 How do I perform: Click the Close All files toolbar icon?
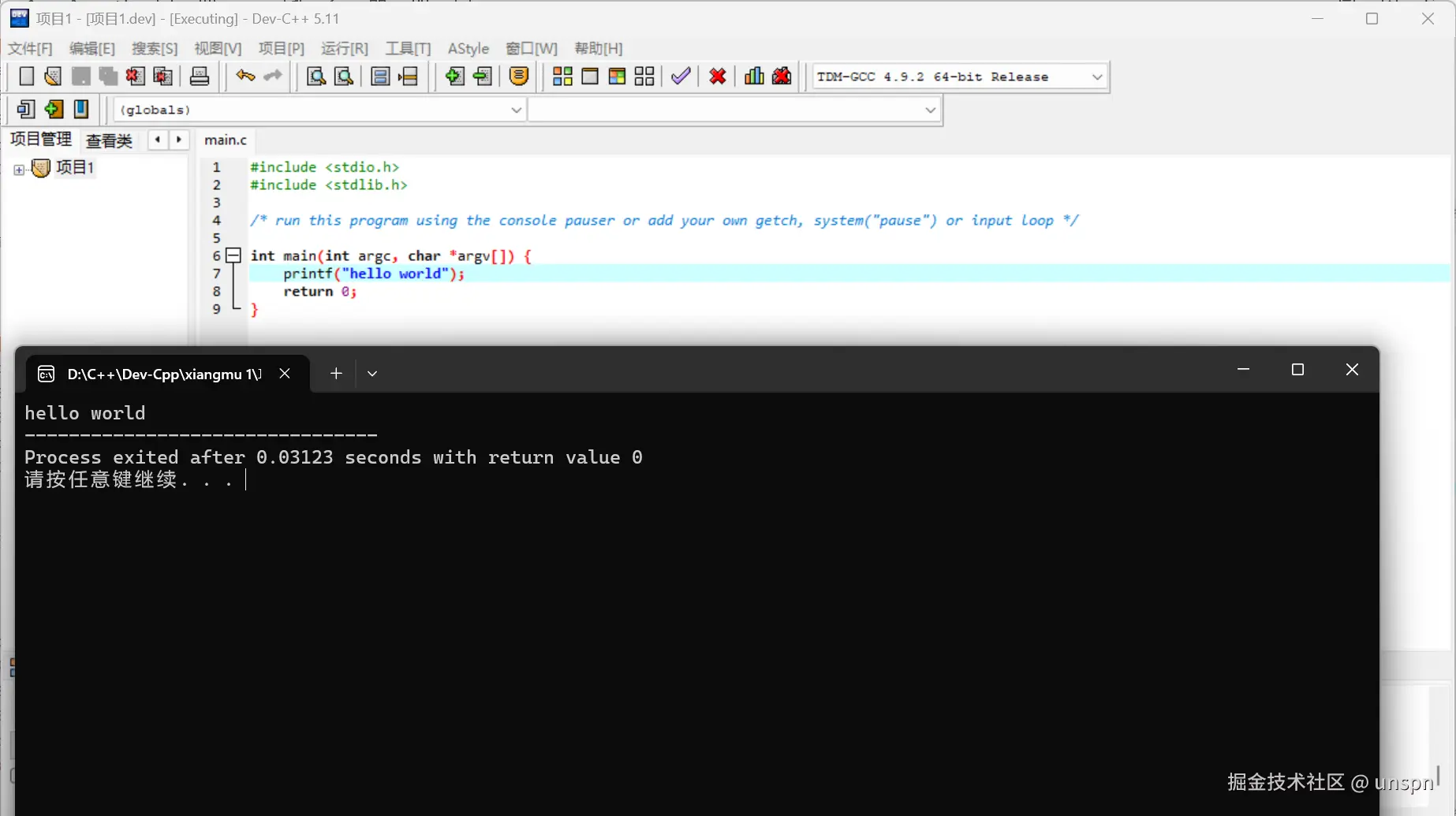click(162, 76)
